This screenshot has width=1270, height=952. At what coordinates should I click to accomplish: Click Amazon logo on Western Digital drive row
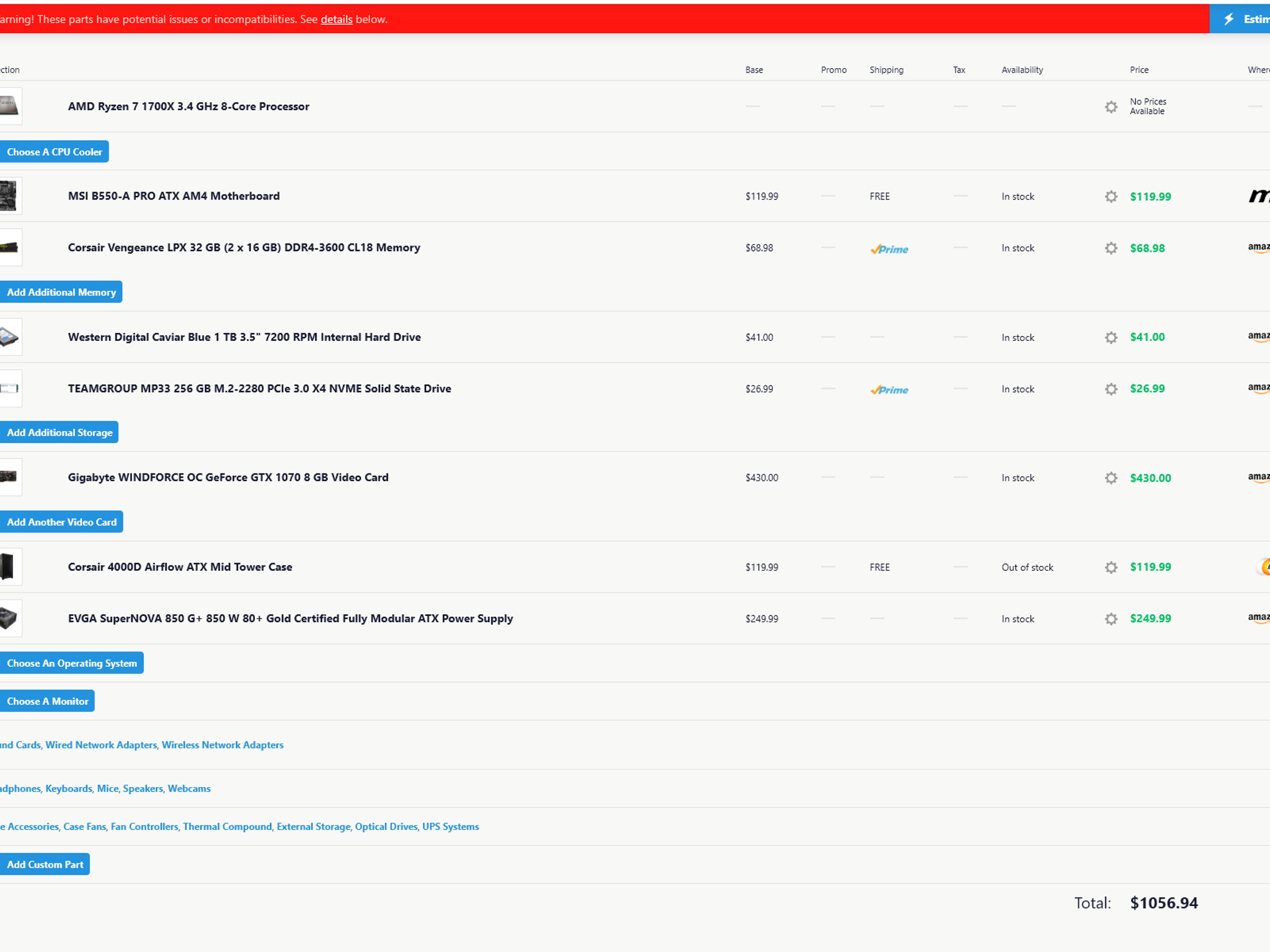(1259, 337)
